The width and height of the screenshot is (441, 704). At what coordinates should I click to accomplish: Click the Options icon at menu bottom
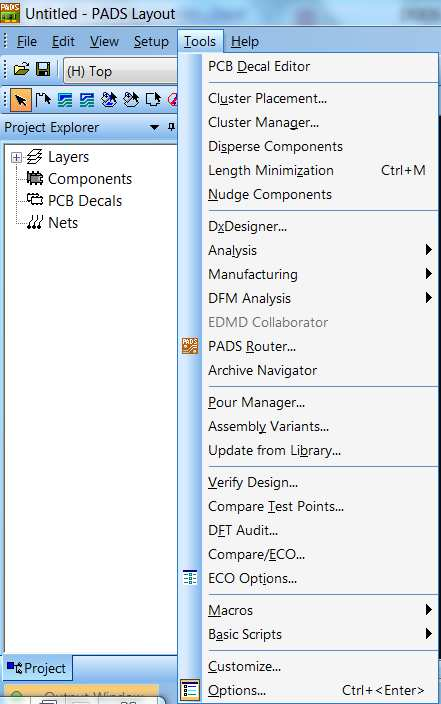tap(190, 690)
